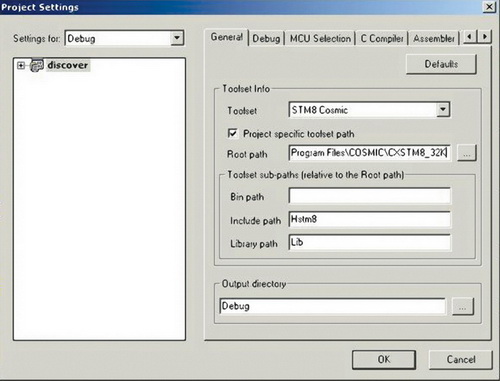This screenshot has width=500, height=381.
Task: Select the discover project name in the tree
Action: [68, 65]
